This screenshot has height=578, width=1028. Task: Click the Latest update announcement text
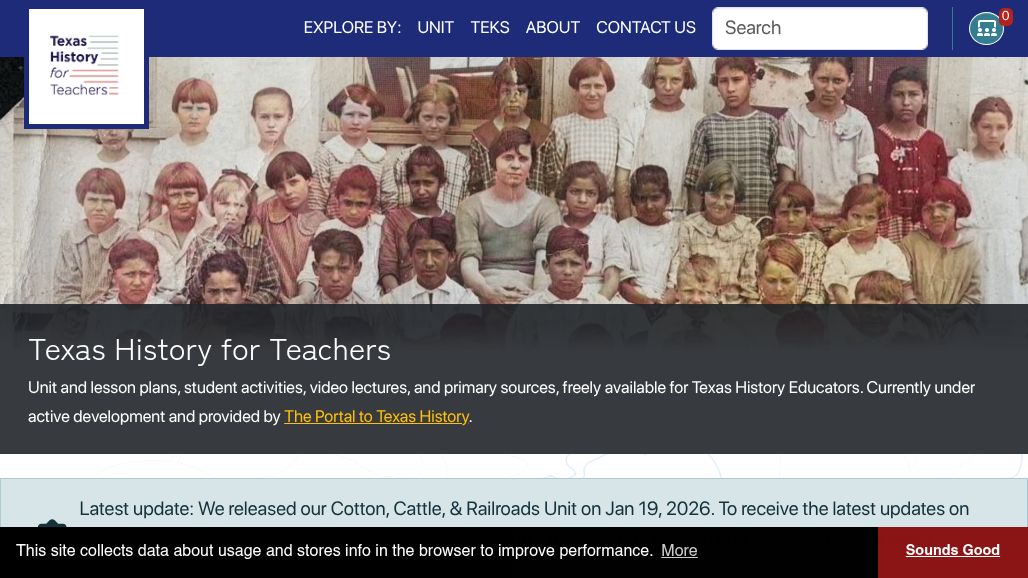click(524, 509)
